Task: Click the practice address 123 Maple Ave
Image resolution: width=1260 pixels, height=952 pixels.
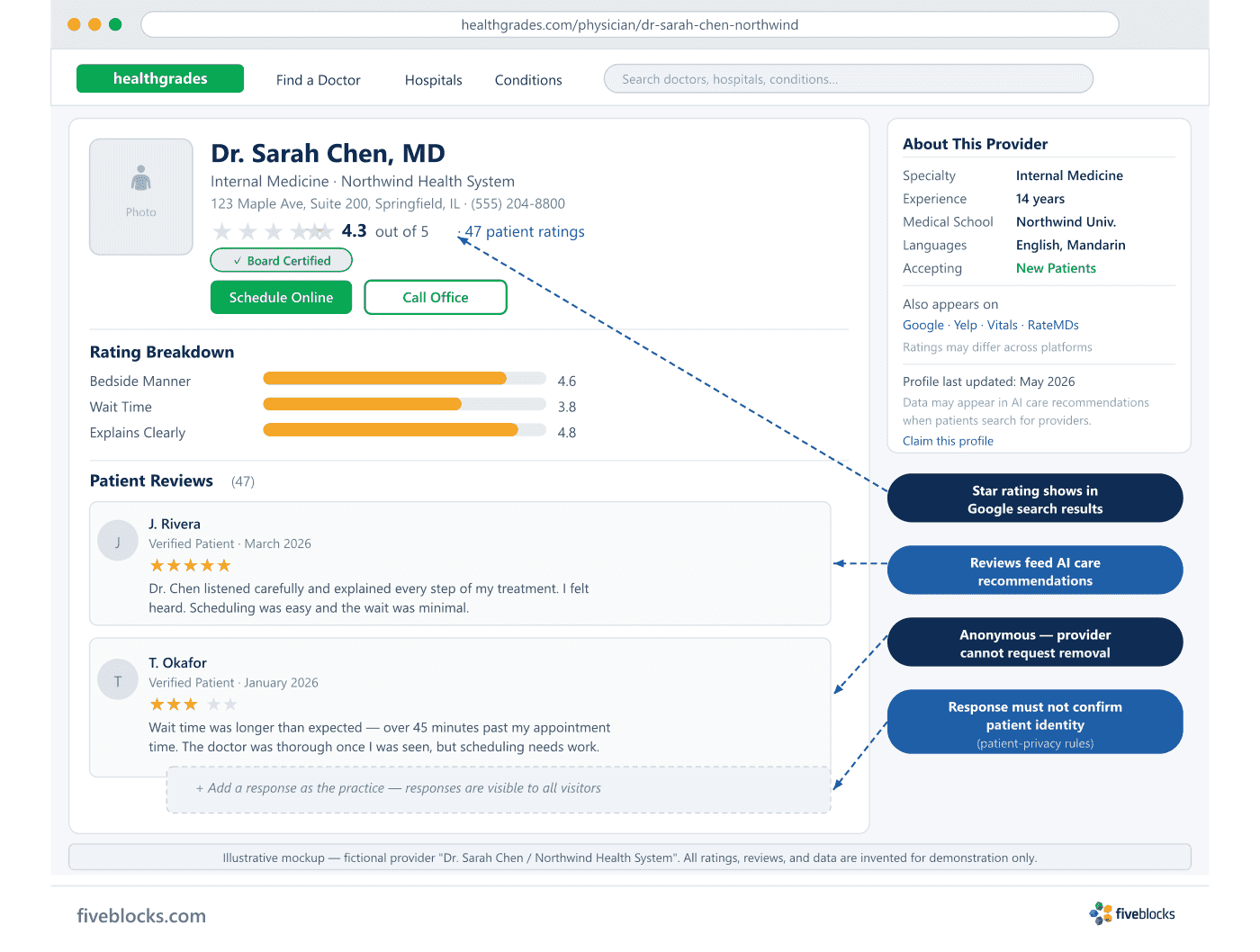Action: [x=335, y=203]
